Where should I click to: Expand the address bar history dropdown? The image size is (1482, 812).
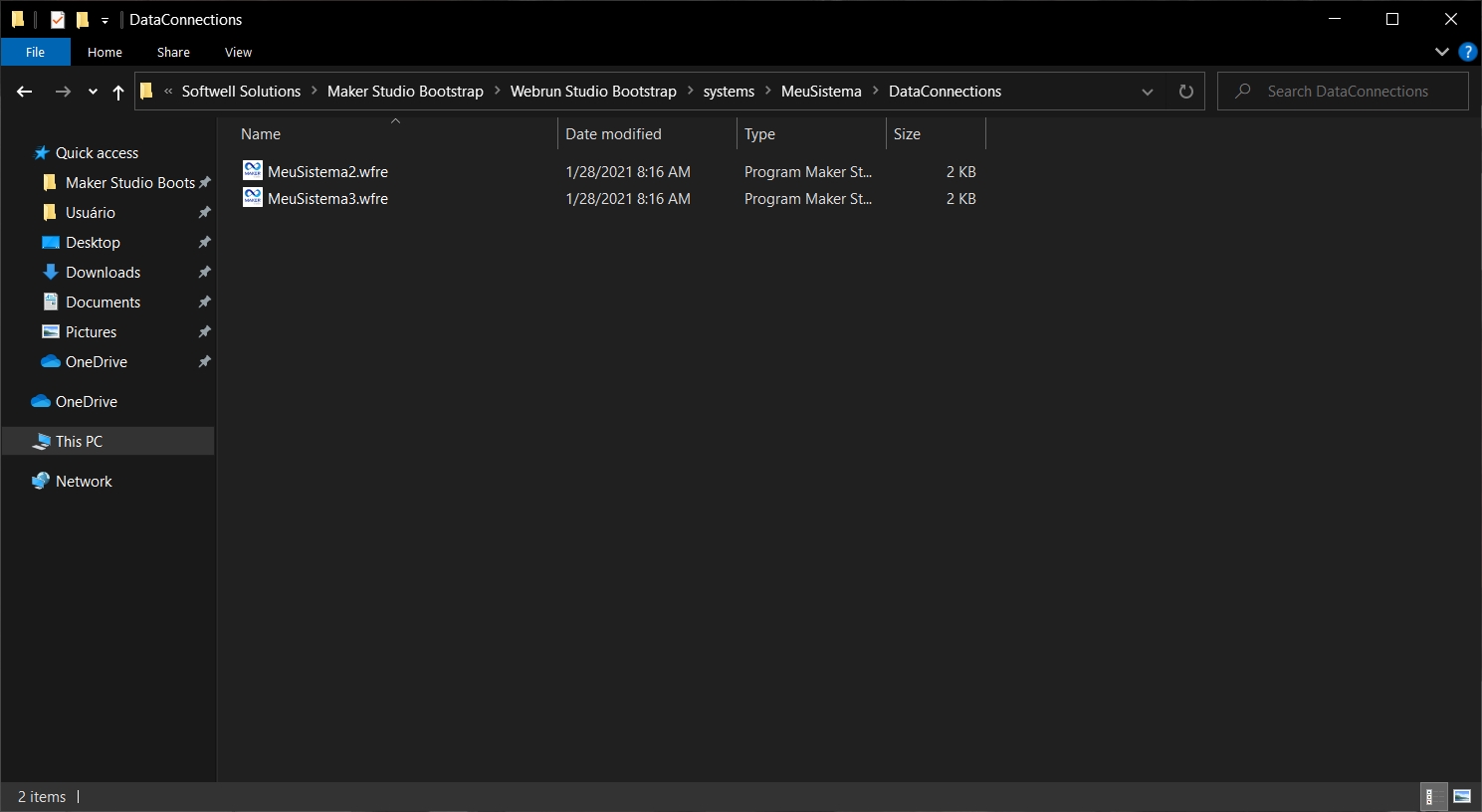(1148, 92)
